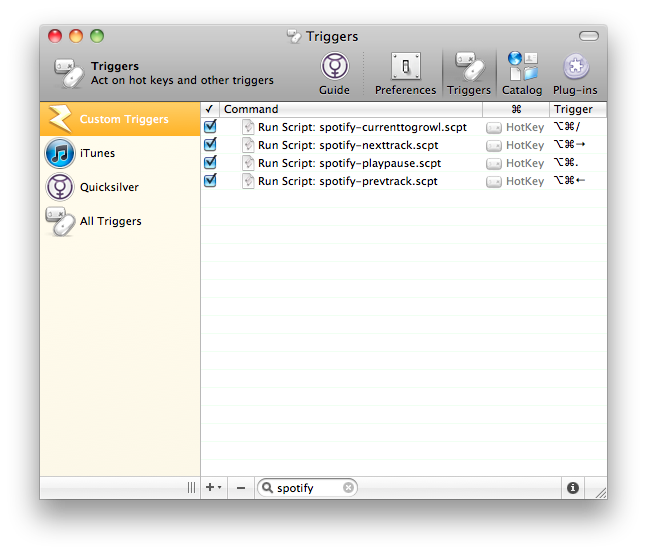Remove selected trigger with minus button
The height and width of the screenshot is (554, 647).
(x=241, y=488)
